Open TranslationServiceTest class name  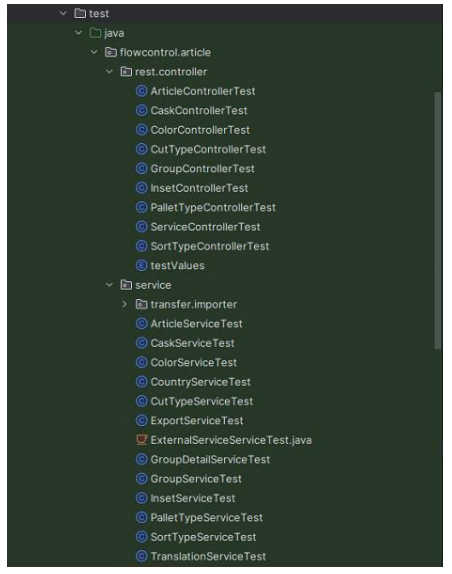click(208, 556)
